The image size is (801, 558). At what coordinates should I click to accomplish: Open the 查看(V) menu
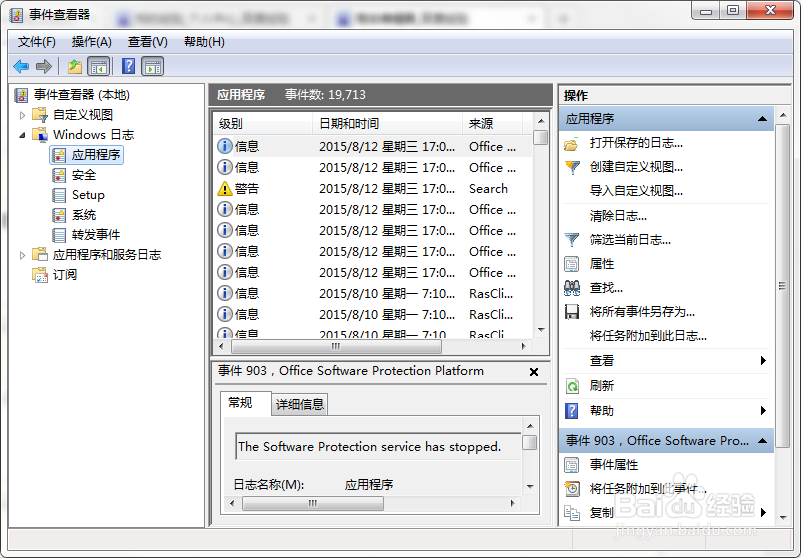point(148,42)
